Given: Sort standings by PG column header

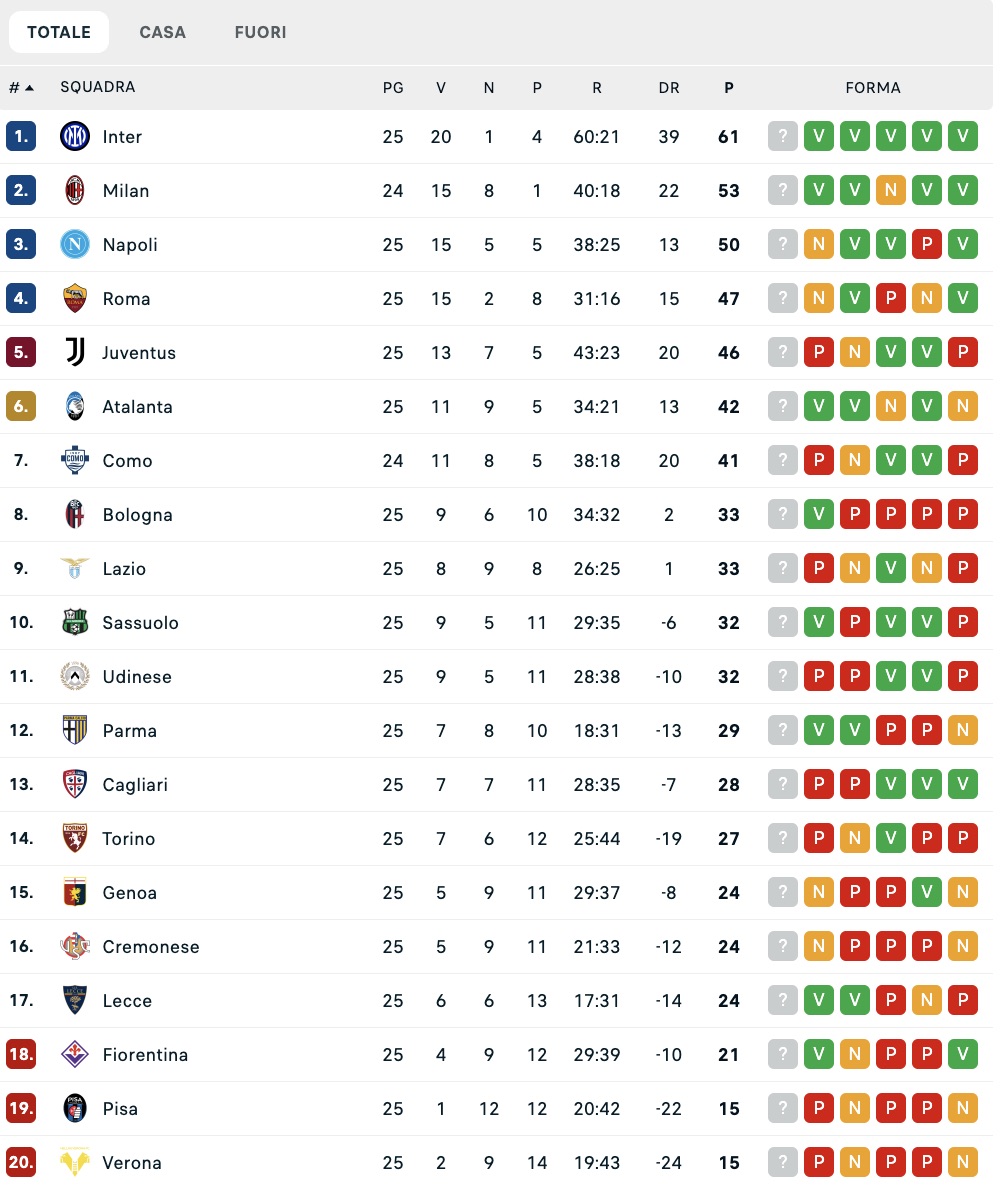Looking at the screenshot, I should tap(393, 88).
